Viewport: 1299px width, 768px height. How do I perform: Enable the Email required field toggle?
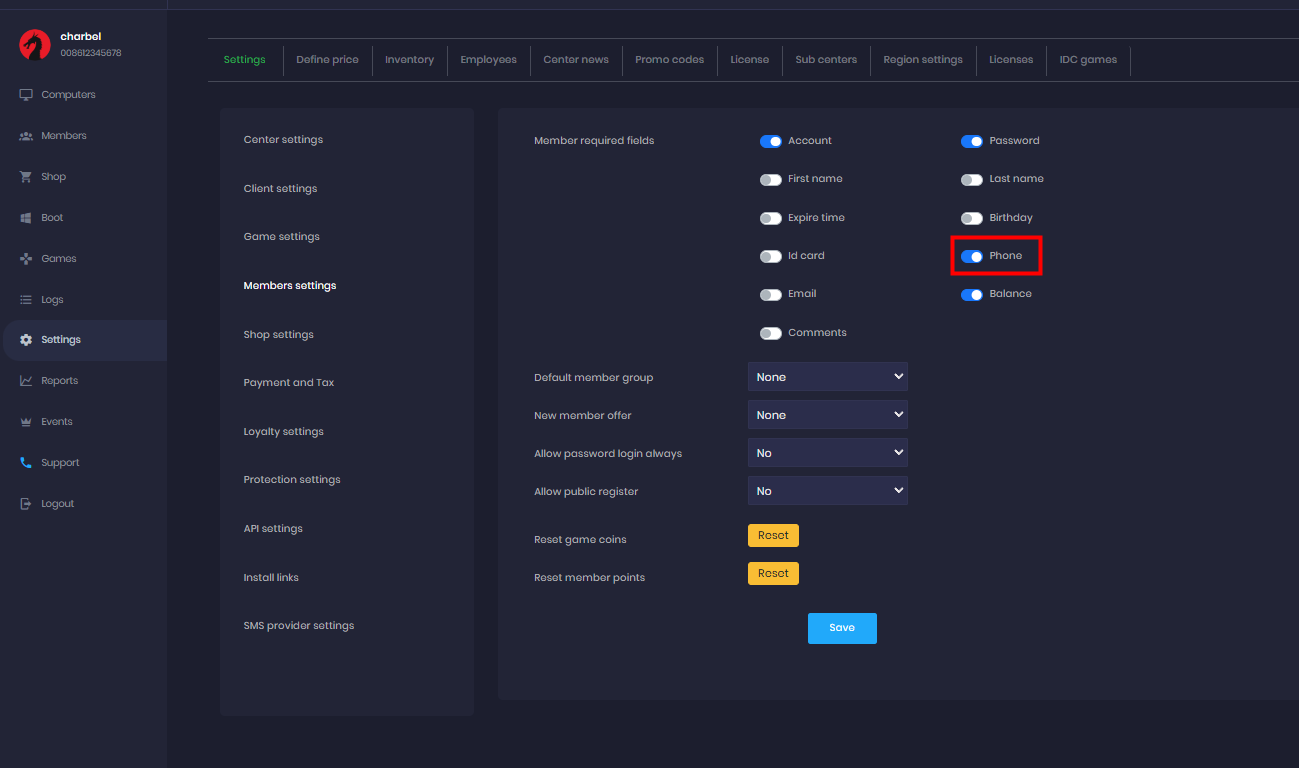pyautogui.click(x=770, y=294)
